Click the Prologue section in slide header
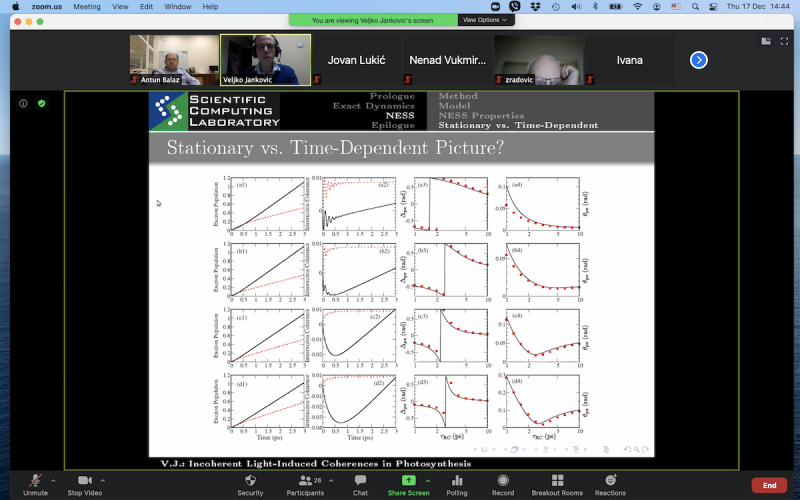 392,96
